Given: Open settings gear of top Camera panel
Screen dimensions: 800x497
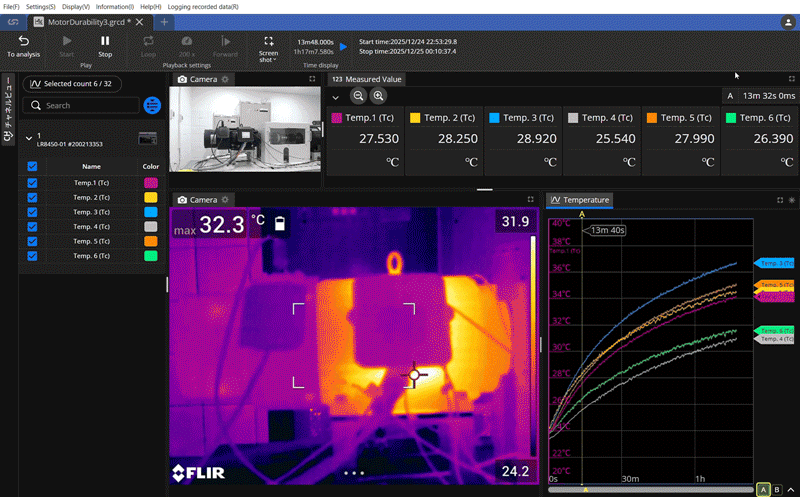Looking at the screenshot, I should (225, 79).
